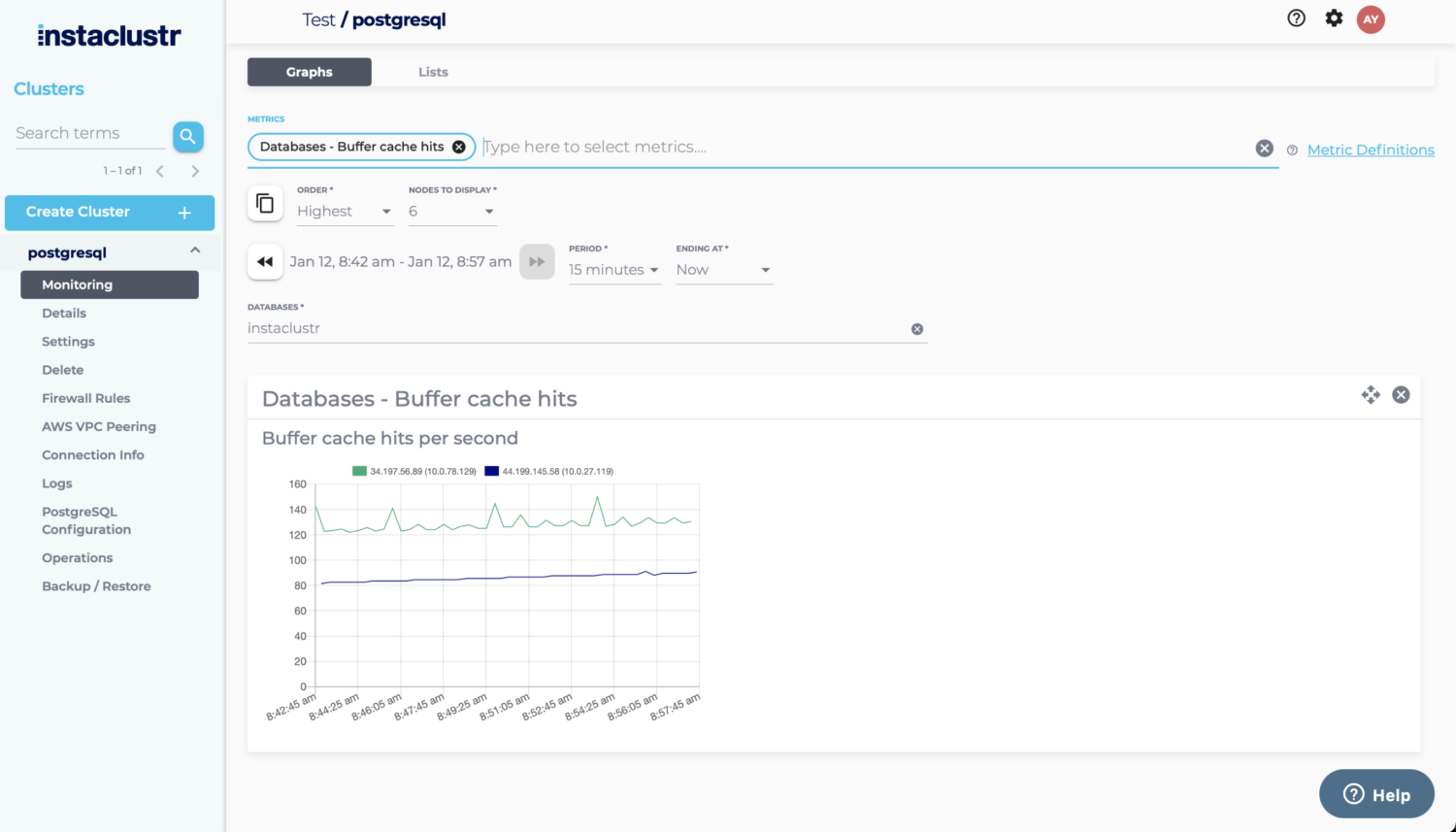Clear all selected metrics with the X
Viewport: 1456px width, 832px height.
(1264, 148)
